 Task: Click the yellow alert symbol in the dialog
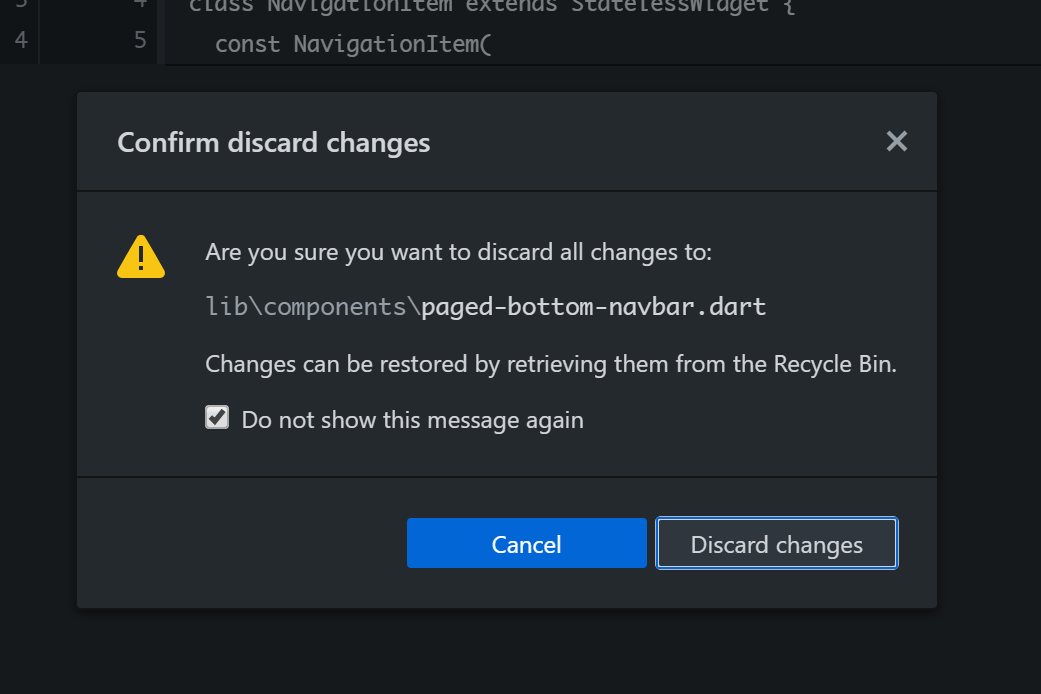tap(141, 257)
